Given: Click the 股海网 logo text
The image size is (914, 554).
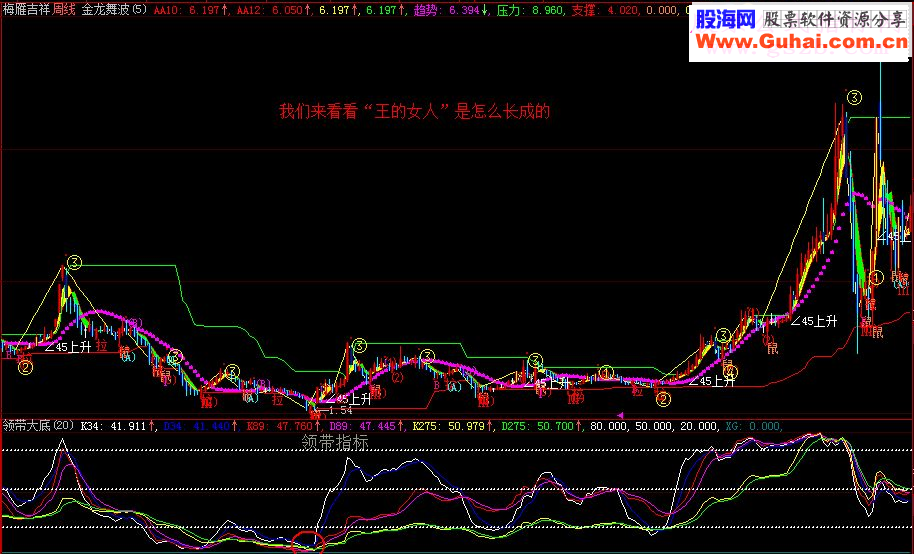Looking at the screenshot, I should pos(726,20).
